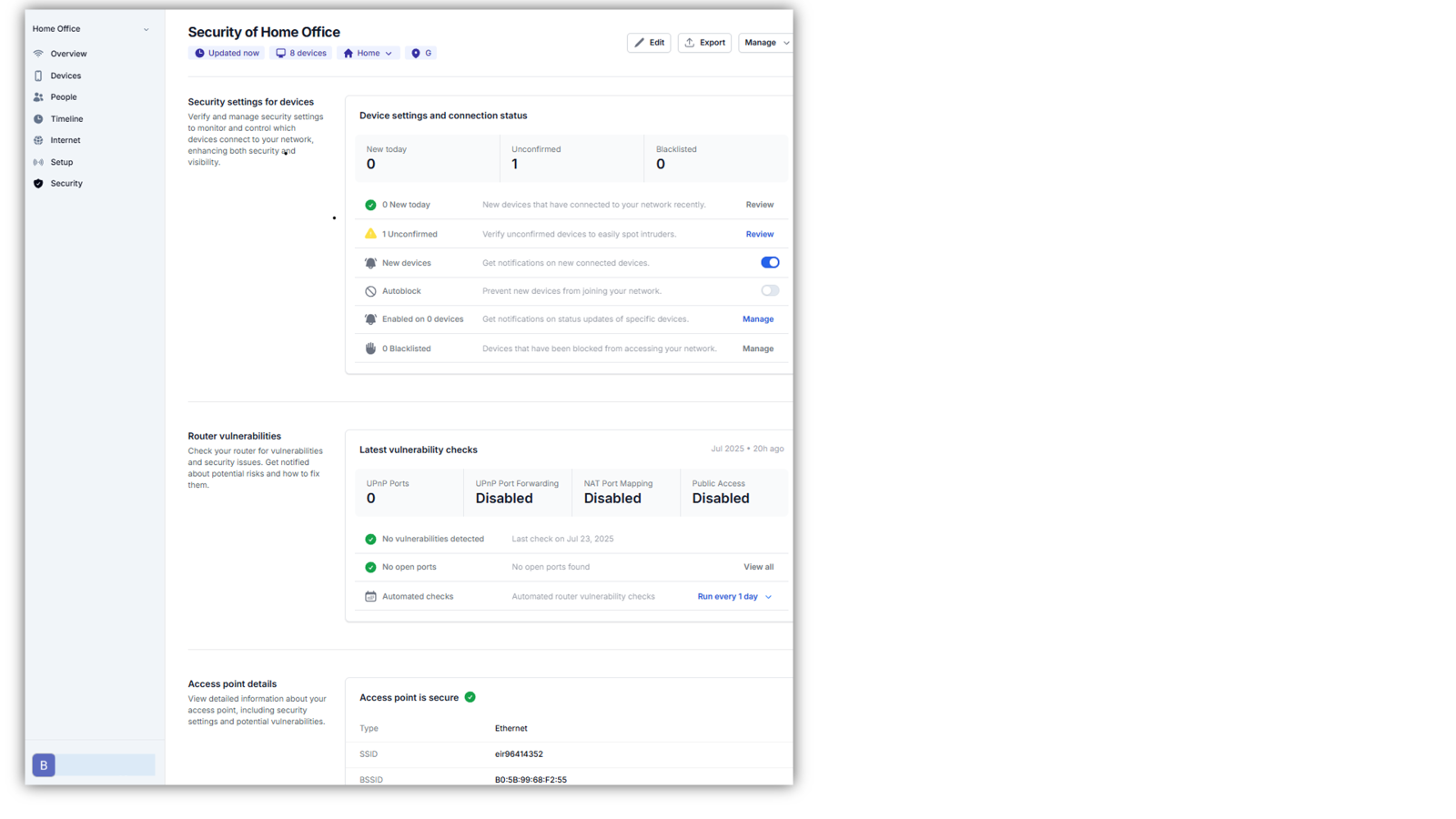Click Manage for 0 Blacklisted devices
1456x819 pixels.
point(757,349)
